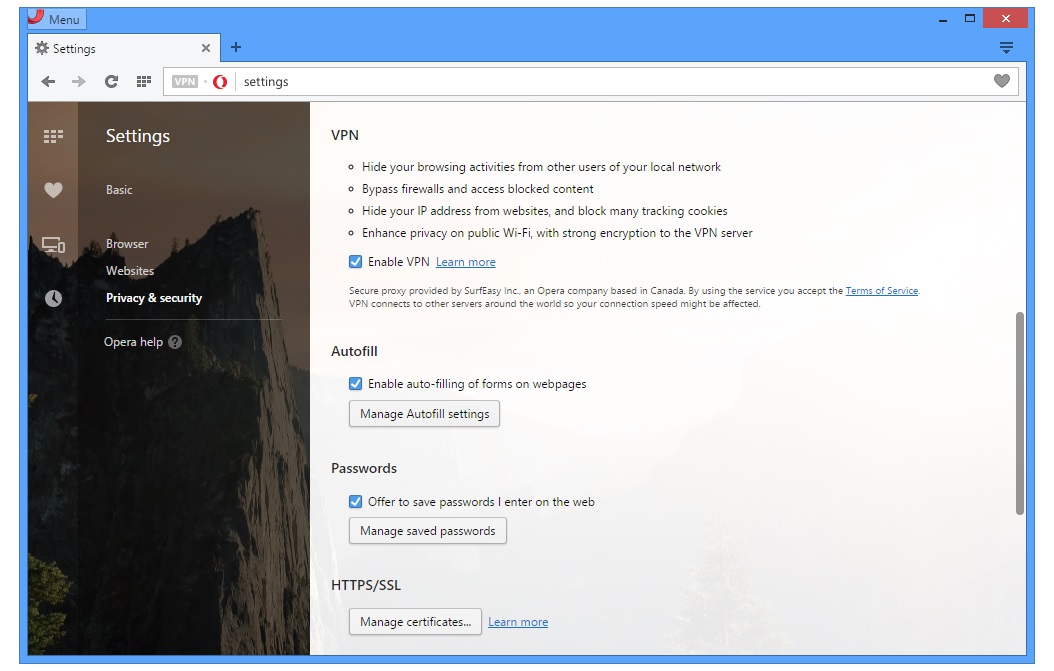Image resolution: width=1054 pixels, height=671 pixels.
Task: Click 'Enhance privacy on public Wi-Fi' bullet
Action: pyautogui.click(x=557, y=233)
